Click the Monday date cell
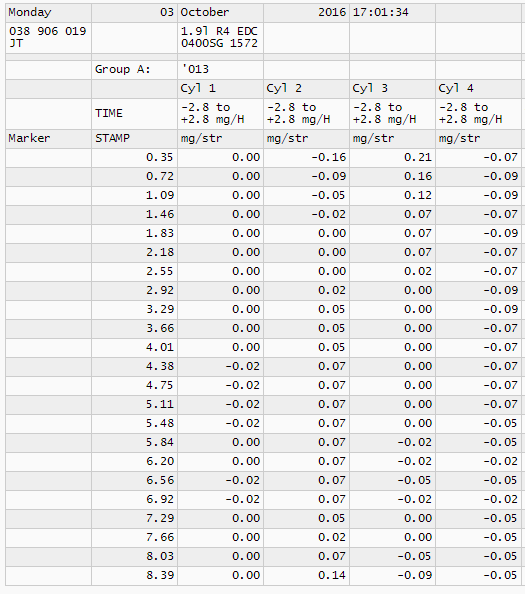 coord(48,13)
